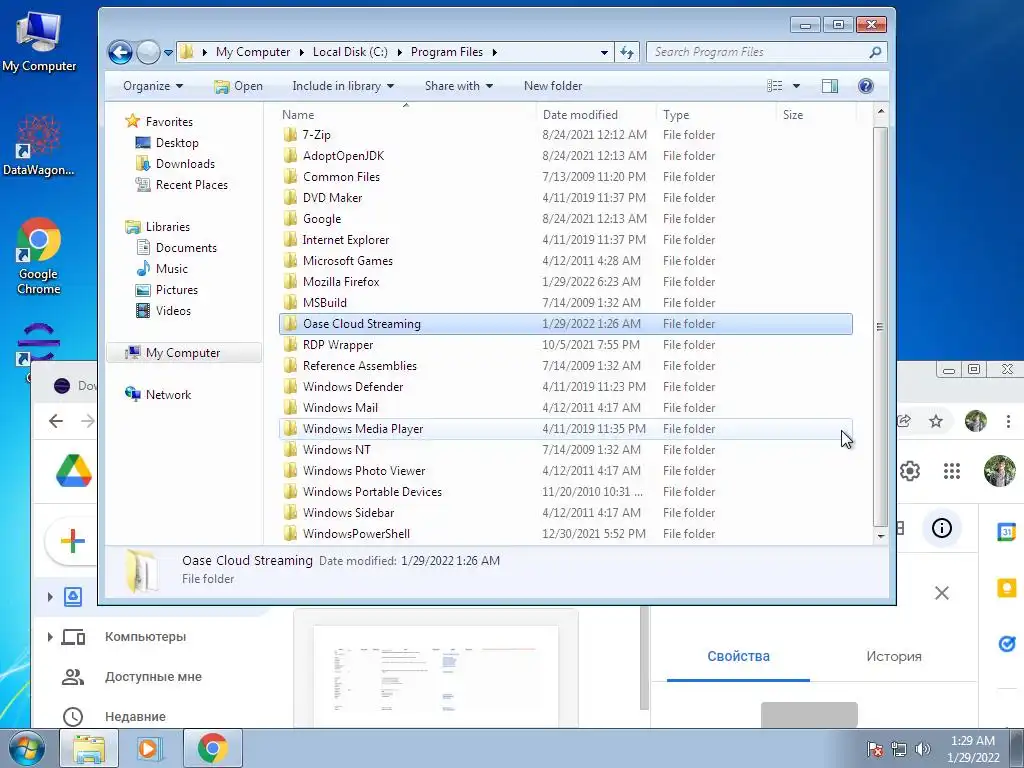Select the Google folder icon

pos(291,219)
